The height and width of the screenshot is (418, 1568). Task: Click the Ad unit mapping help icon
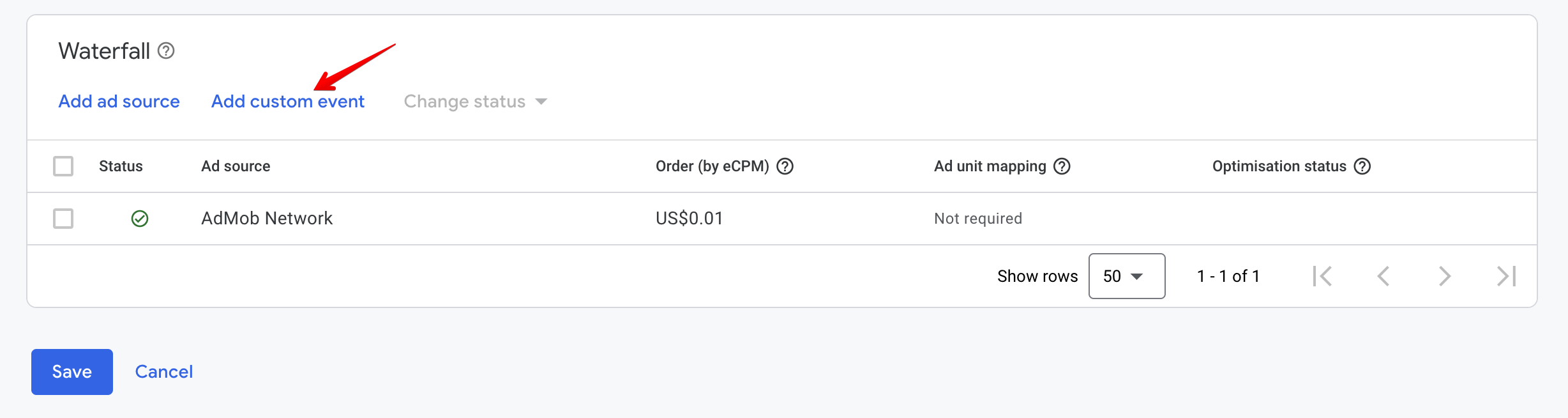point(1062,166)
